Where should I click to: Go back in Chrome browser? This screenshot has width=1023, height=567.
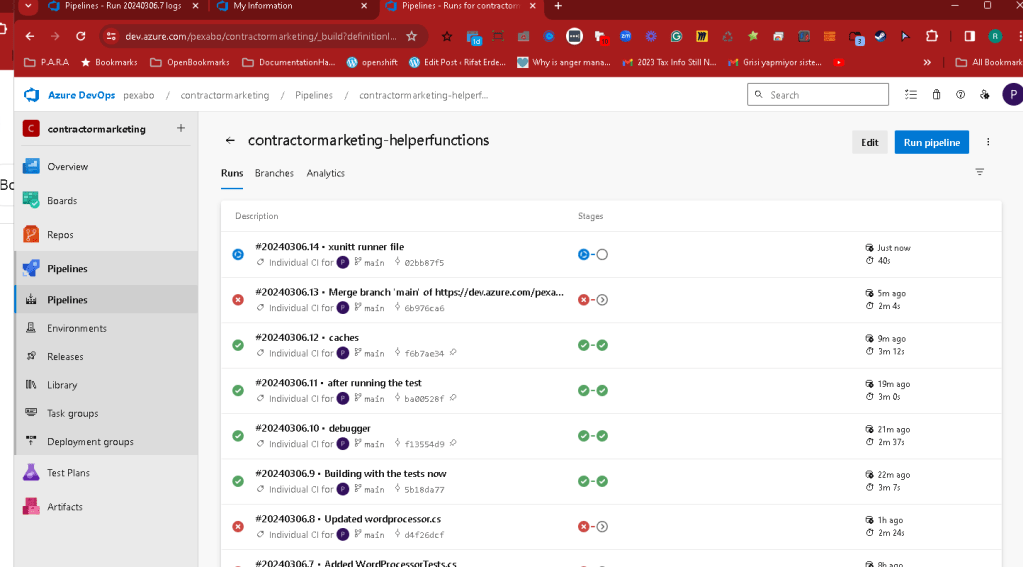click(29, 36)
